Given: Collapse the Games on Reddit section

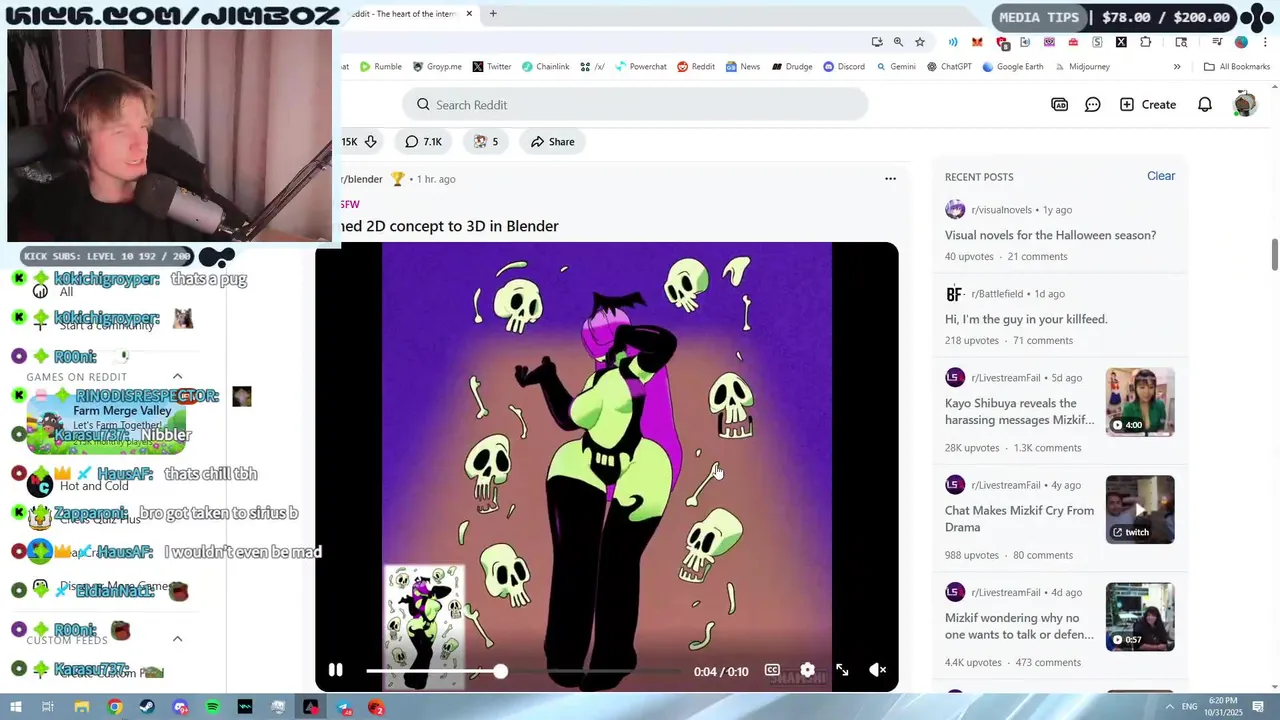Looking at the screenshot, I should (x=178, y=377).
